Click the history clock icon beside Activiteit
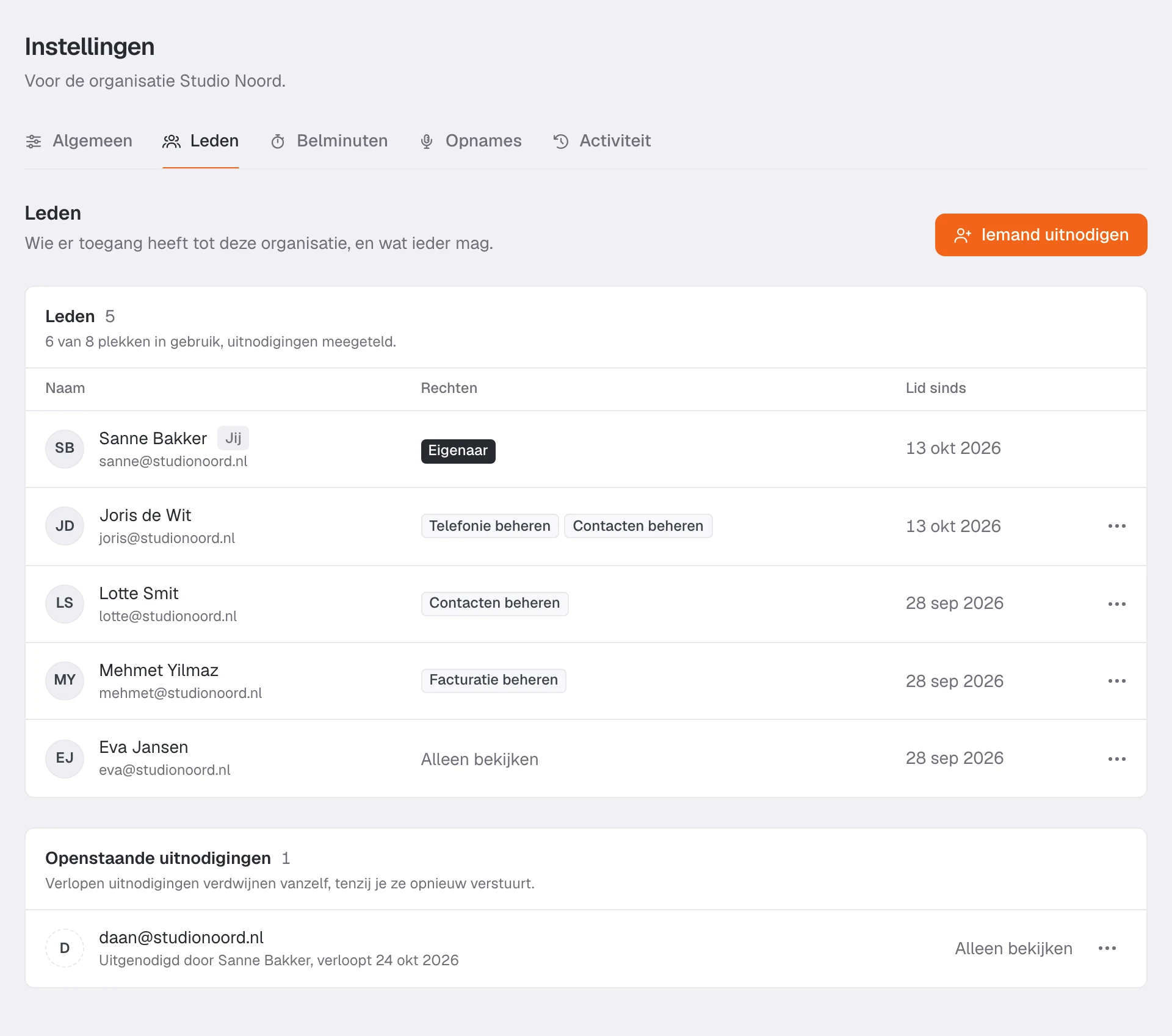This screenshot has width=1172, height=1036. point(561,142)
